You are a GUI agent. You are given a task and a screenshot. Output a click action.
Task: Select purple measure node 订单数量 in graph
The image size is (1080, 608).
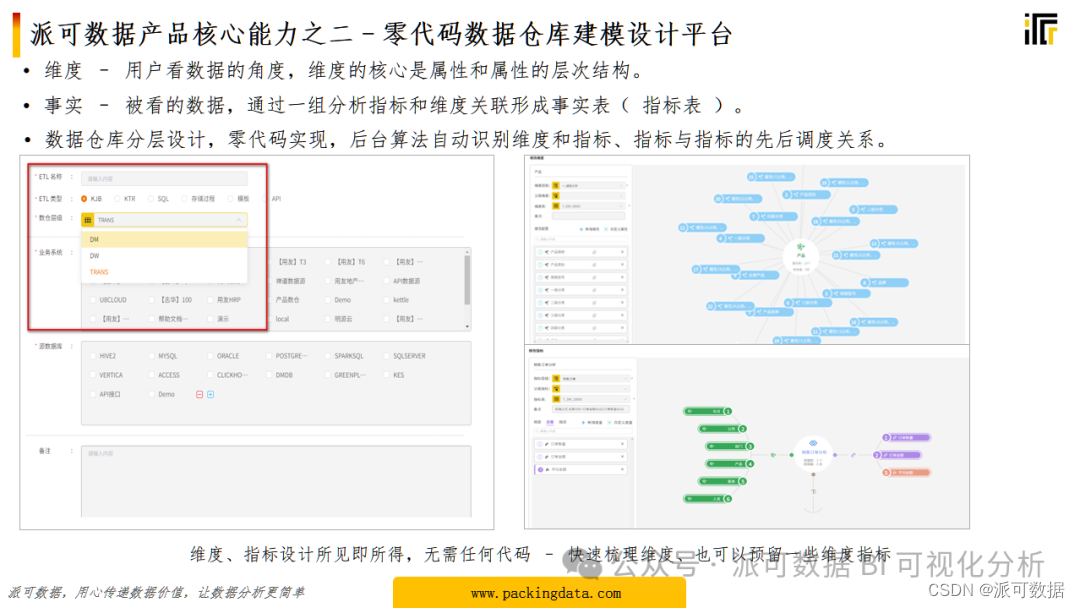[x=906, y=437]
